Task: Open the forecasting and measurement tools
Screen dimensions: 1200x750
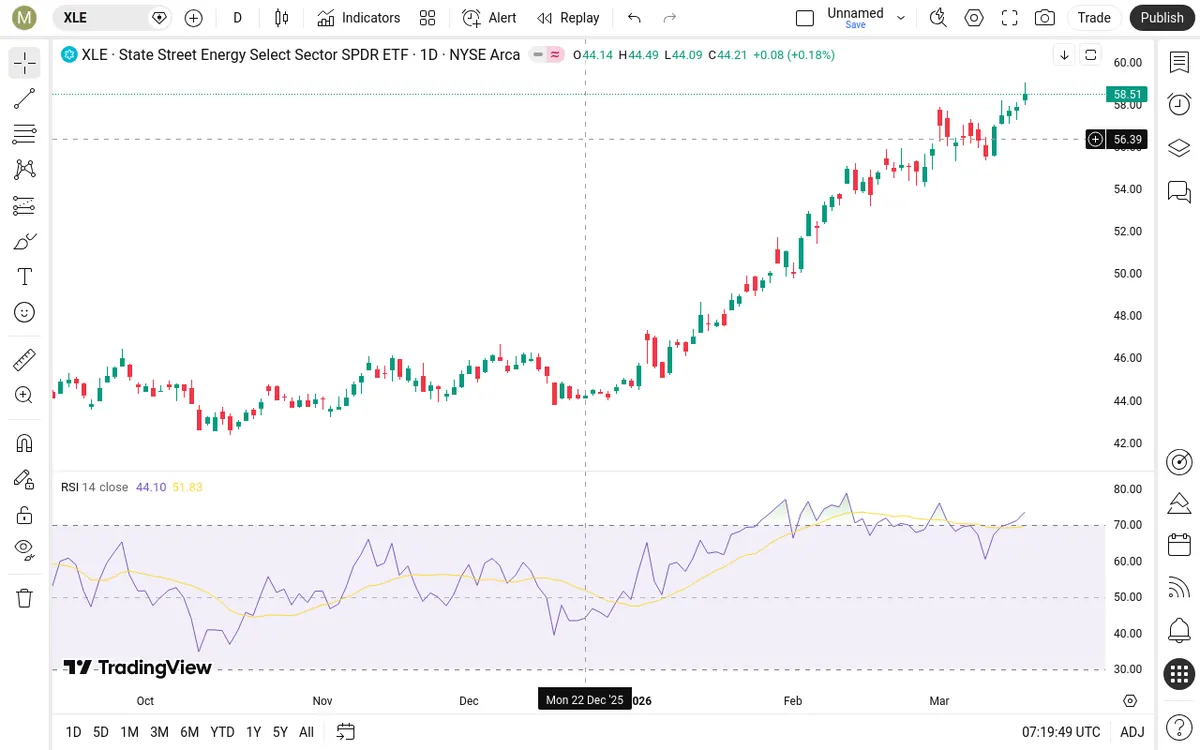Action: pos(25,206)
